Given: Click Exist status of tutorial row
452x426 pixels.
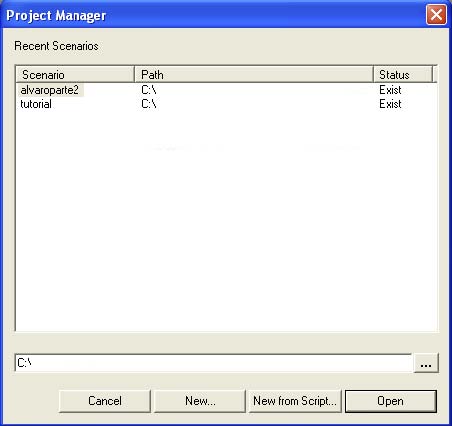Looking at the screenshot, I should [x=390, y=104].
